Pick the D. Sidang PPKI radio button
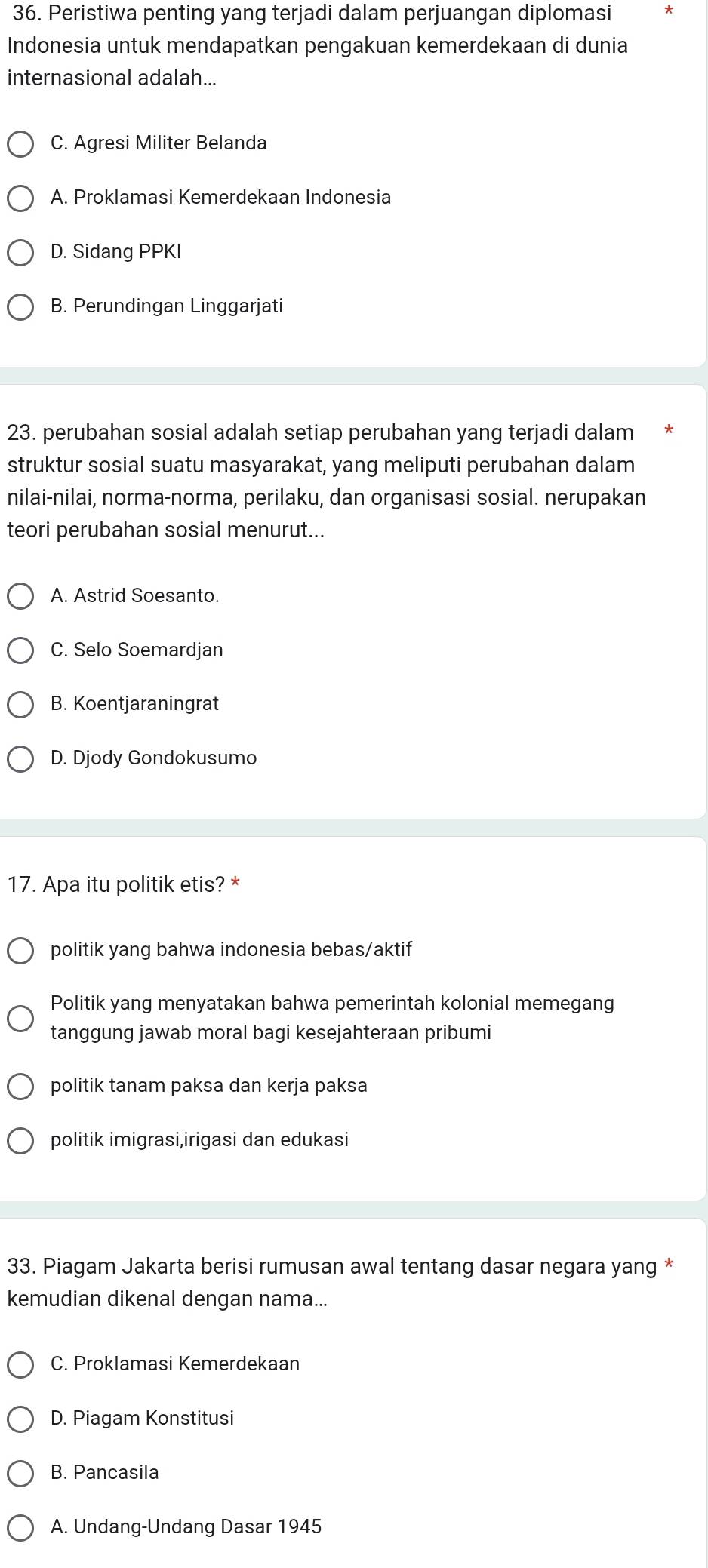The image size is (708, 1568). pyautogui.click(x=20, y=253)
